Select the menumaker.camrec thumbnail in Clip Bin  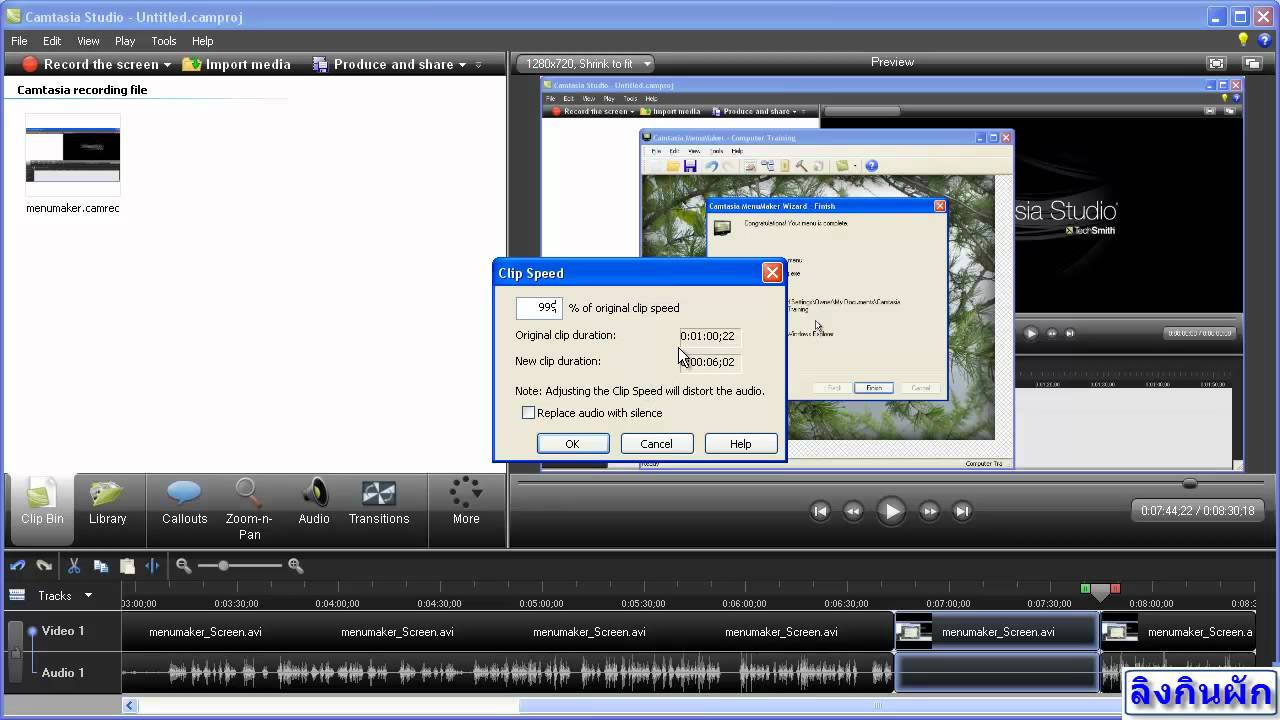point(73,155)
